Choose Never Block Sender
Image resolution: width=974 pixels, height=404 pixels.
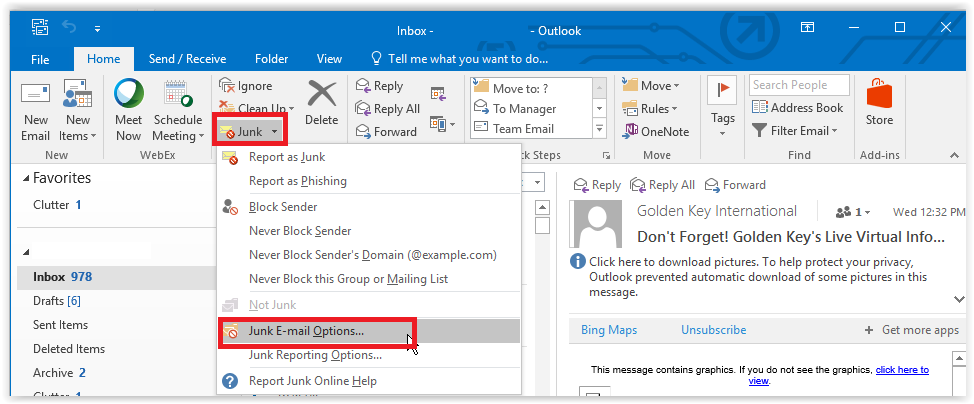[368, 231]
